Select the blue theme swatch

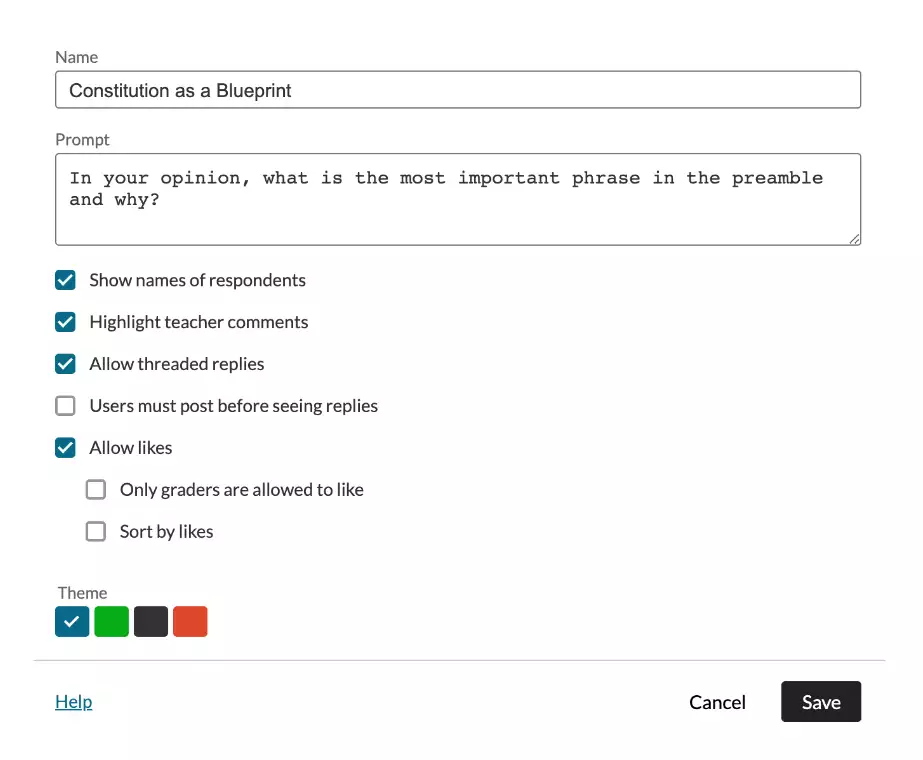[72, 622]
